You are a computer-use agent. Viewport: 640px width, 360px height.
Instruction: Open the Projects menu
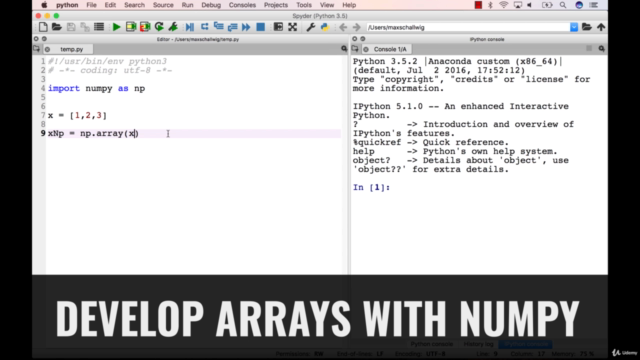coord(276,5)
